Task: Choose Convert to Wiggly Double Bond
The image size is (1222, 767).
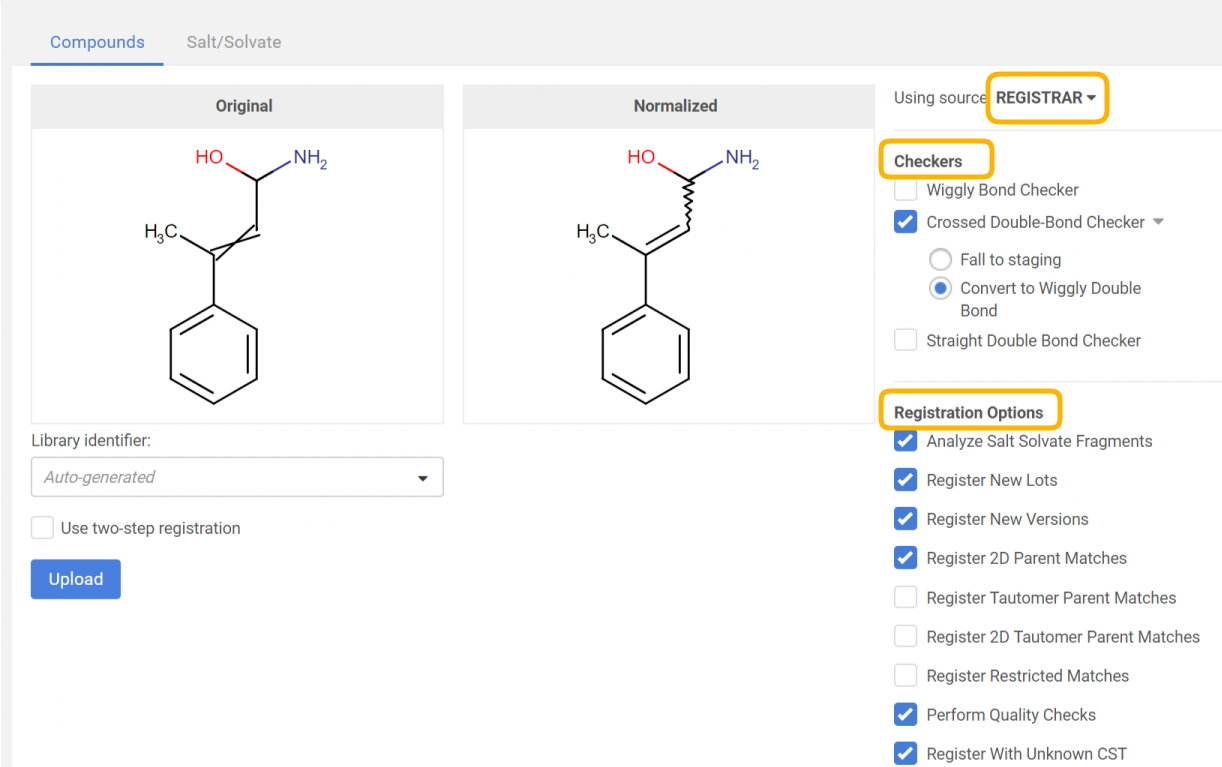Action: pyautogui.click(x=940, y=289)
